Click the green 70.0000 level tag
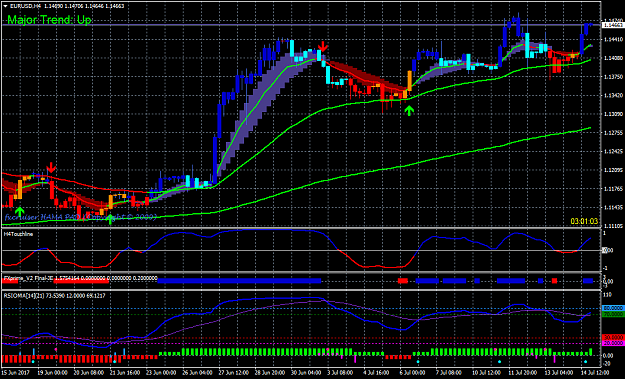Viewport: 625px width, 379px height. [x=613, y=314]
